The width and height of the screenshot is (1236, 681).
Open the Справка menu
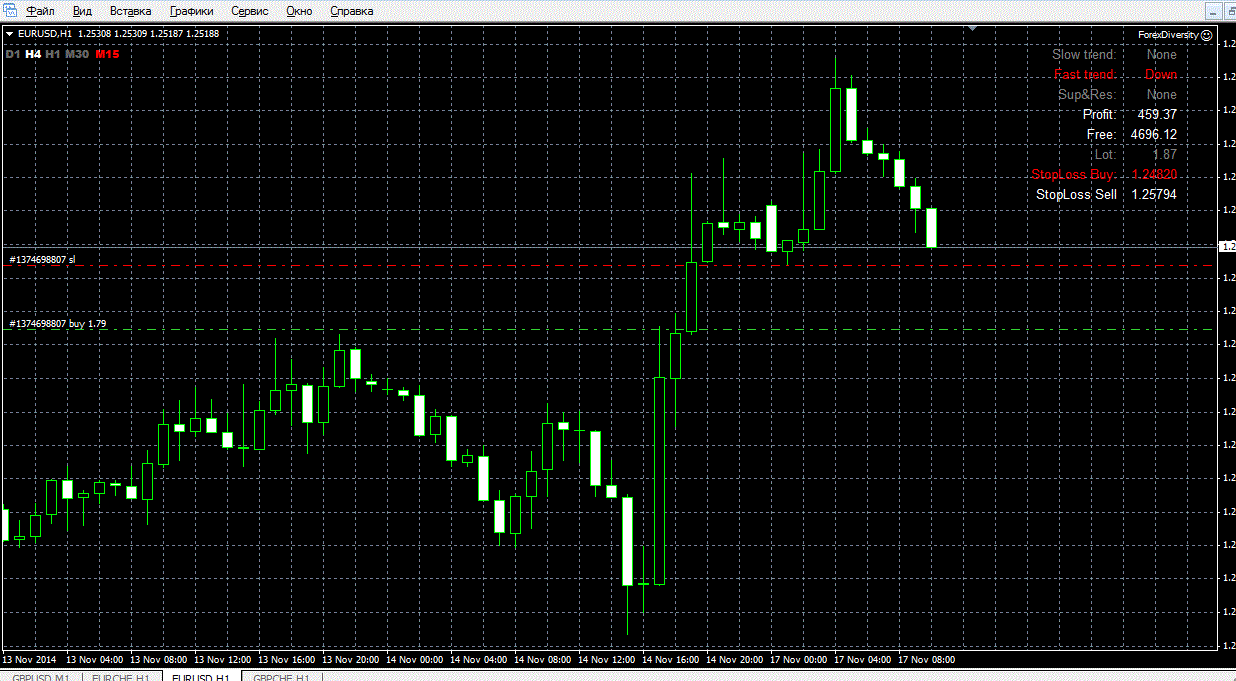point(351,11)
